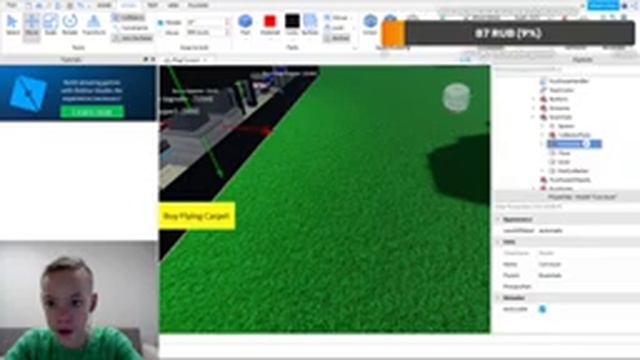
Task: Close the Tutorials panel
Action: (153, 60)
